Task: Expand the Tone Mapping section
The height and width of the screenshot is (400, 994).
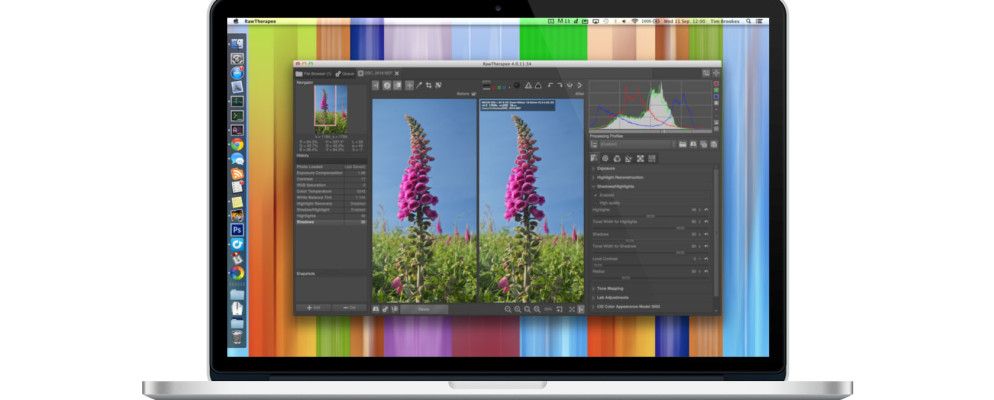Action: click(609, 288)
